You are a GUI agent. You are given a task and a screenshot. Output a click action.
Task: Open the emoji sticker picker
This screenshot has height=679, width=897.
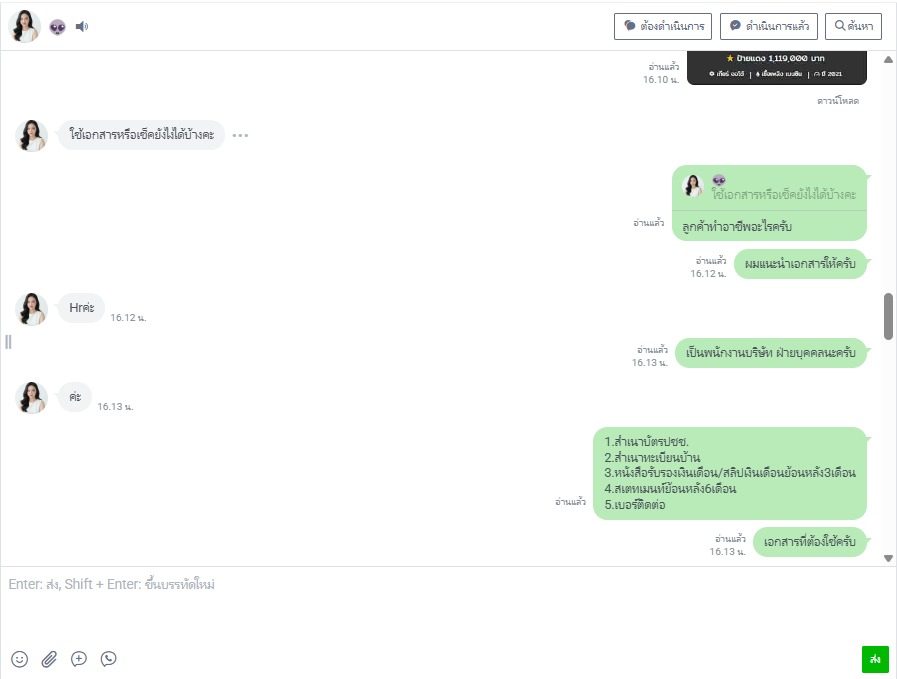pos(19,659)
